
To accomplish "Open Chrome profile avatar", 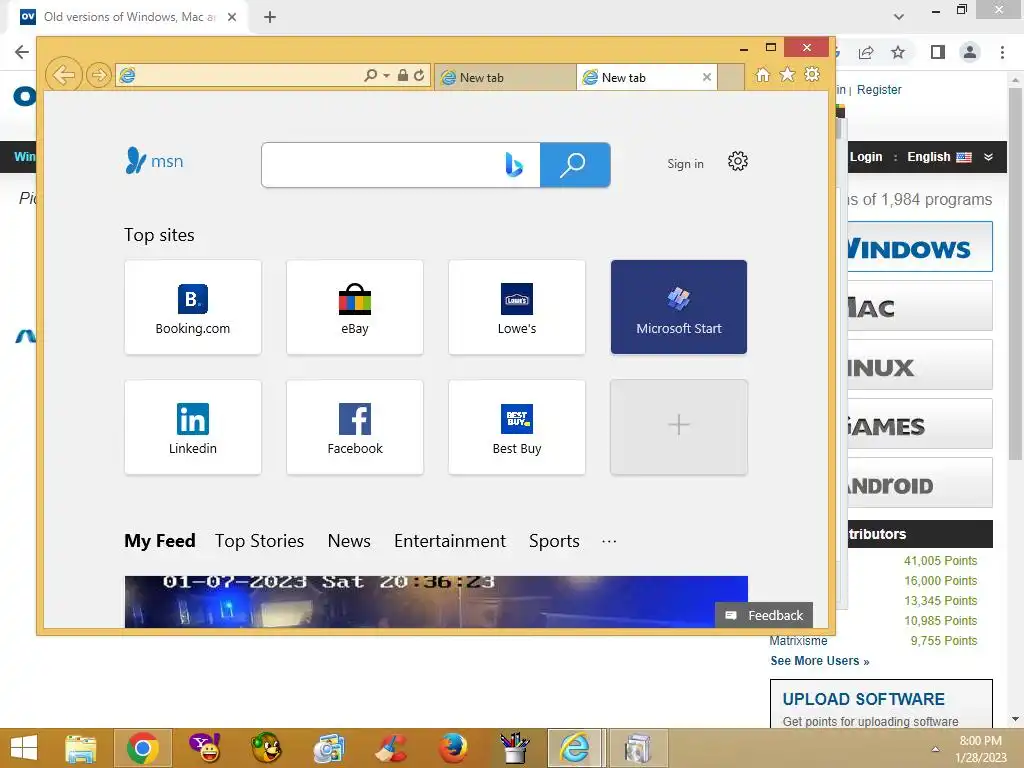I will point(970,52).
